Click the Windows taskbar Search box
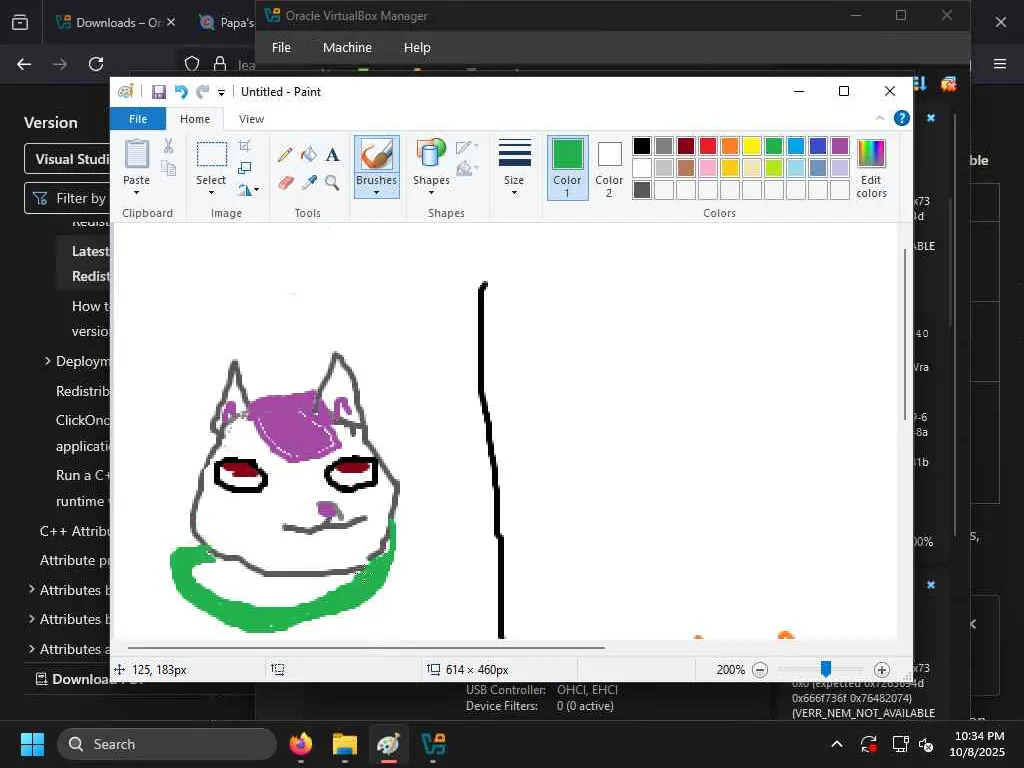Screen dimensions: 1024x768 [167, 744]
